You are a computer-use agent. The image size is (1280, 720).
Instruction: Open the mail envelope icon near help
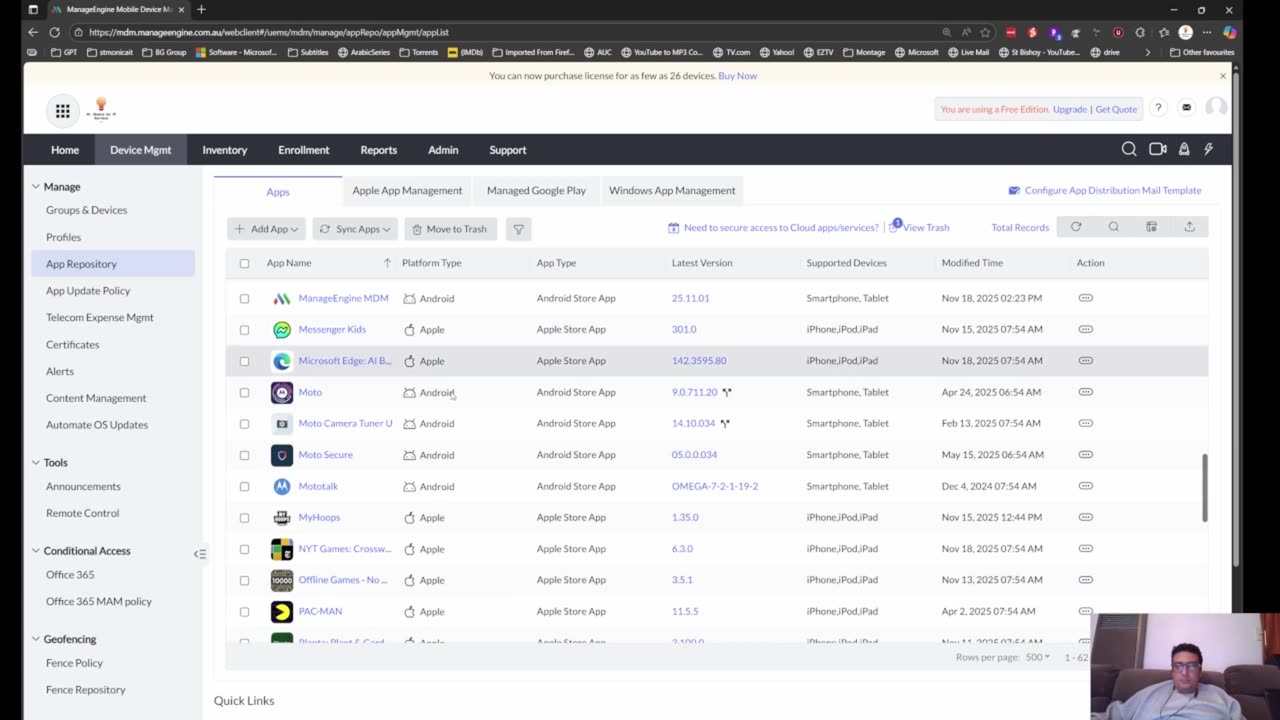(x=1186, y=109)
